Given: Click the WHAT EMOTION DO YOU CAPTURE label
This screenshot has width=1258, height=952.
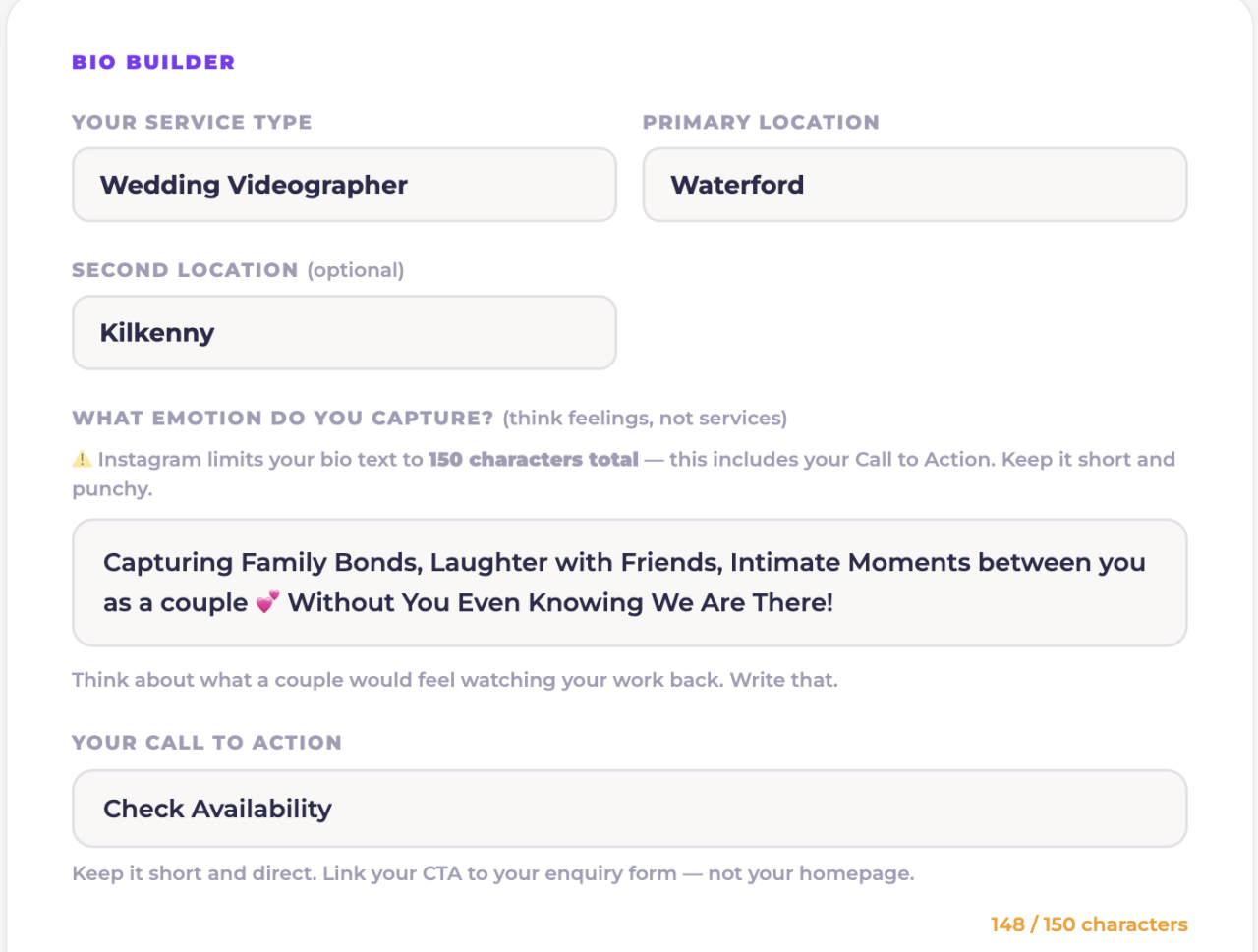Looking at the screenshot, I should point(283,419).
